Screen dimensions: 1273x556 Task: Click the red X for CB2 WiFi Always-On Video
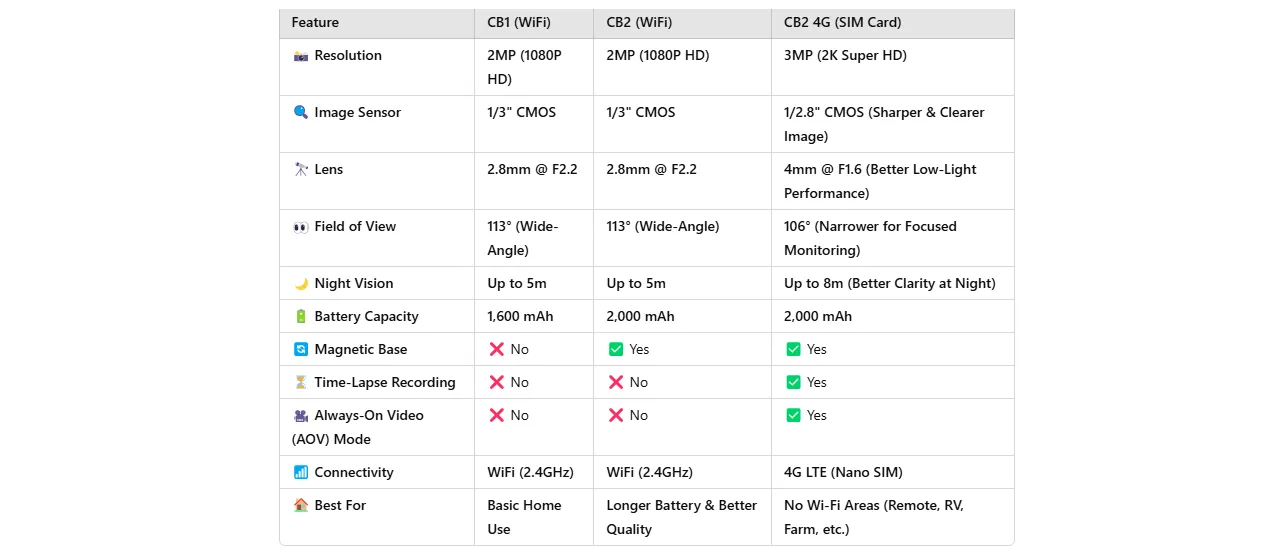click(x=616, y=416)
